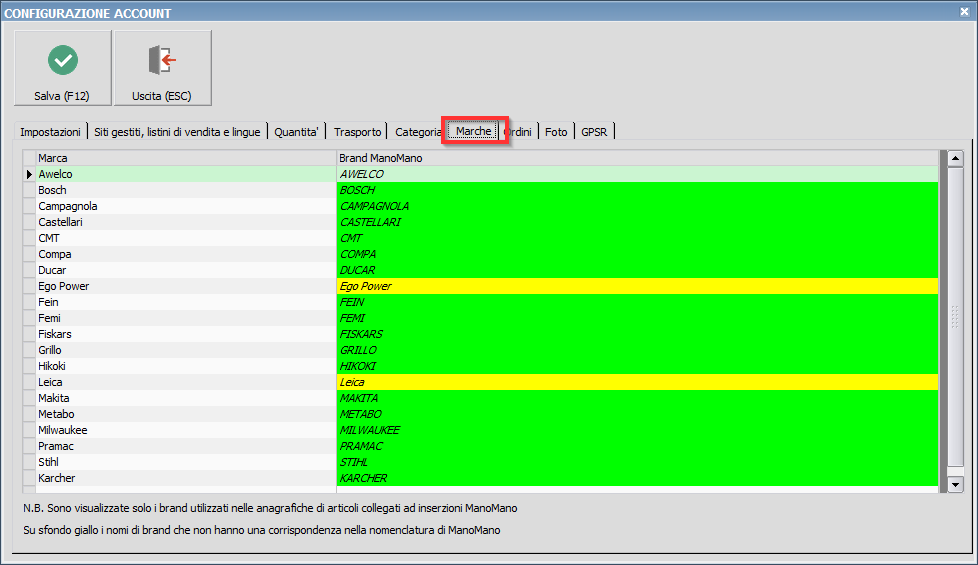
Task: Click the Uscita (ESC) exit door button
Action: click(x=163, y=68)
